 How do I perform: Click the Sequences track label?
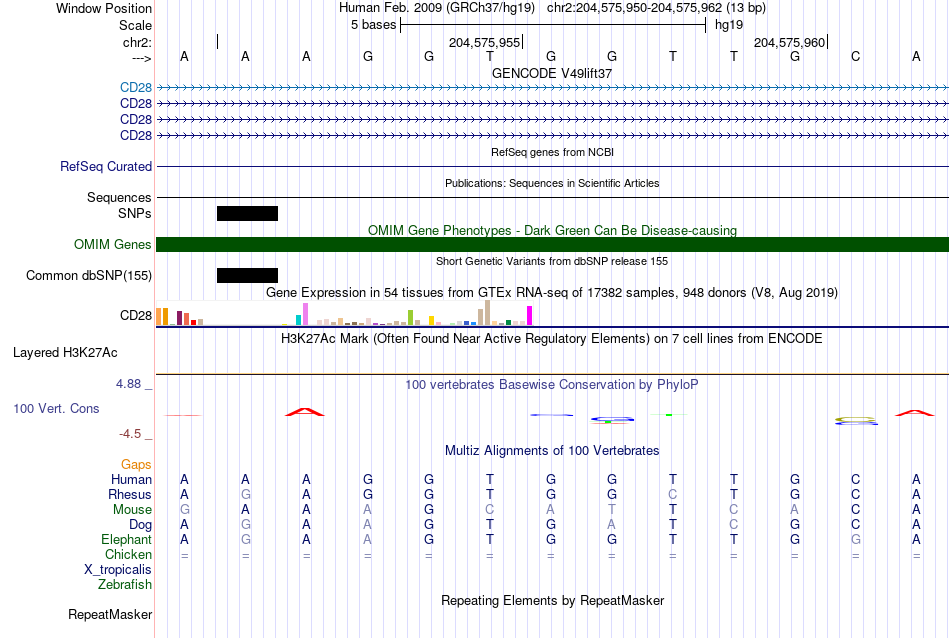(119, 198)
